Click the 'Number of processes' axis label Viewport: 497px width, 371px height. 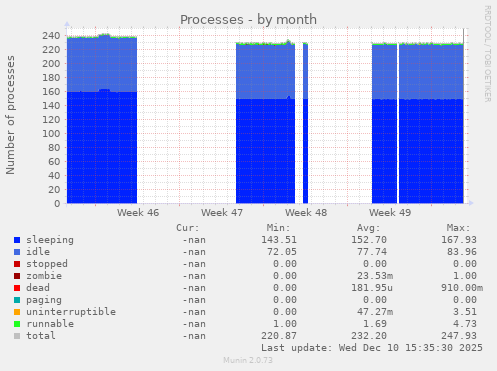[10, 115]
